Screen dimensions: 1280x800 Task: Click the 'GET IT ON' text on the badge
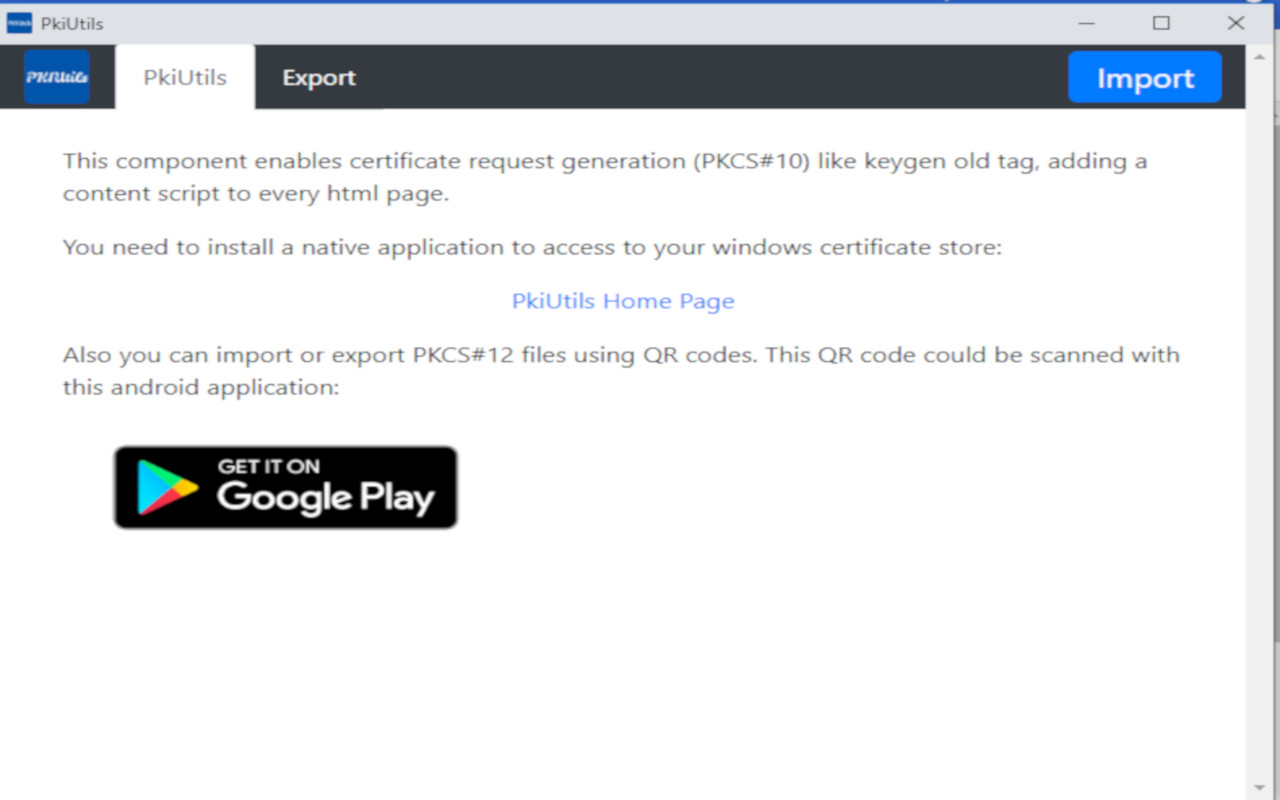click(x=268, y=466)
